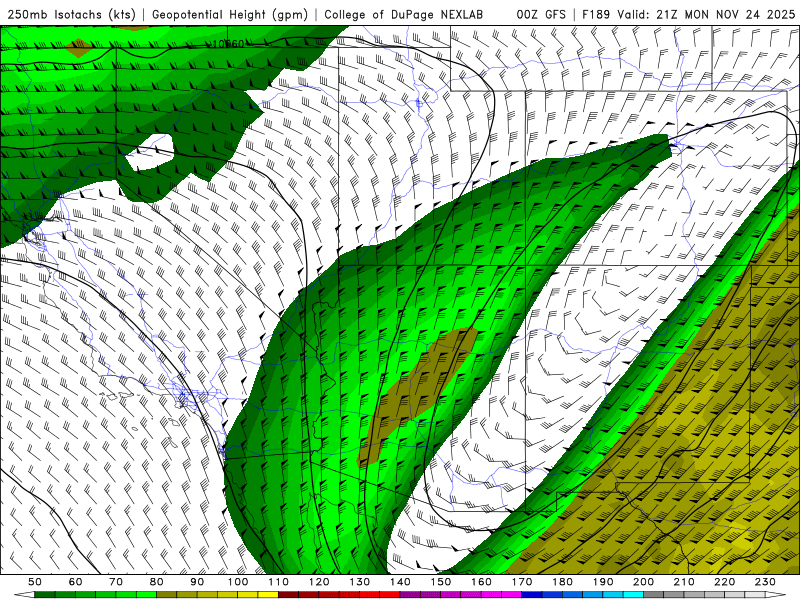Click the '150' value on the color scale
800x600 pixels.
[x=440, y=582]
